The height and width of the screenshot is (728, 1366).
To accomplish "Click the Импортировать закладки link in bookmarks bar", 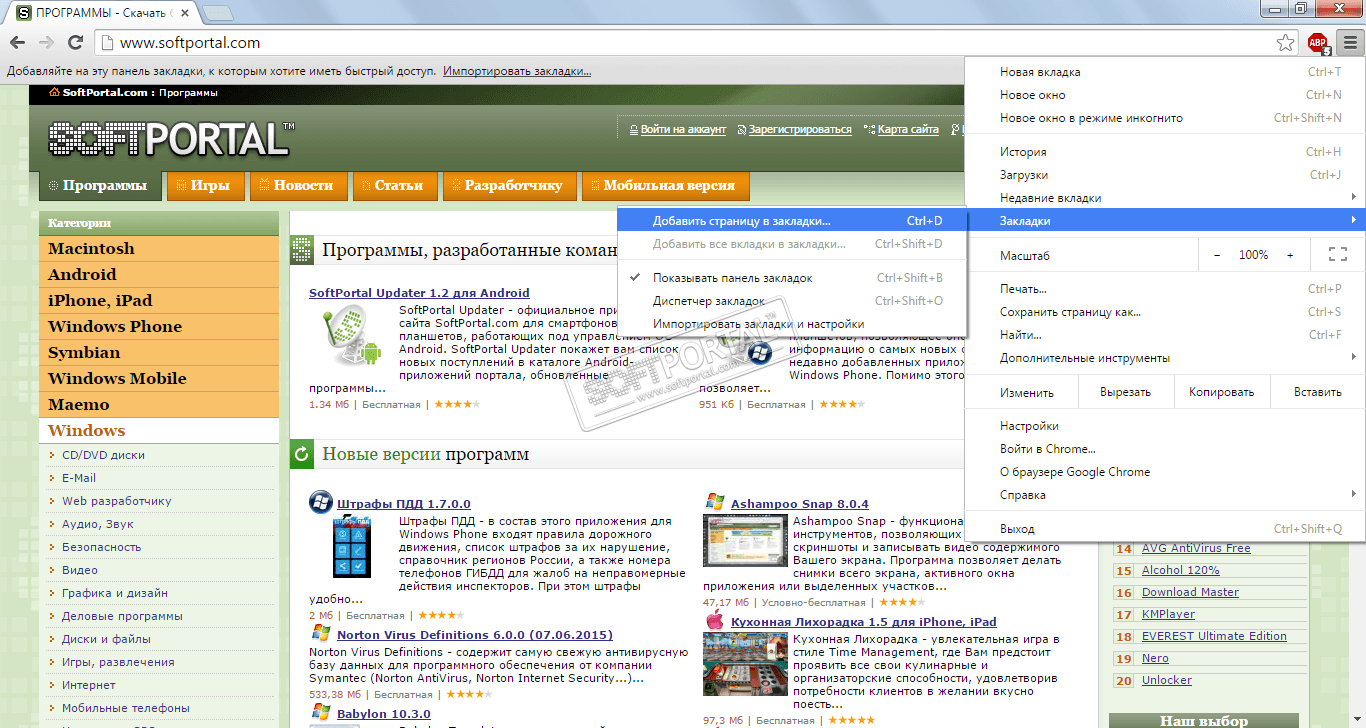I will 518,72.
